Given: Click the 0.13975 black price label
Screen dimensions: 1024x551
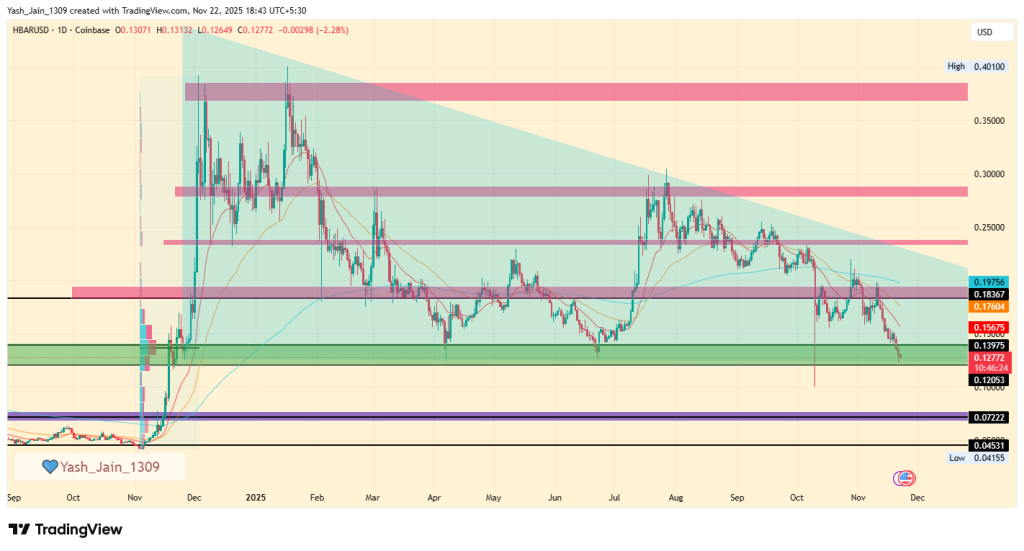Looking at the screenshot, I should [x=989, y=345].
